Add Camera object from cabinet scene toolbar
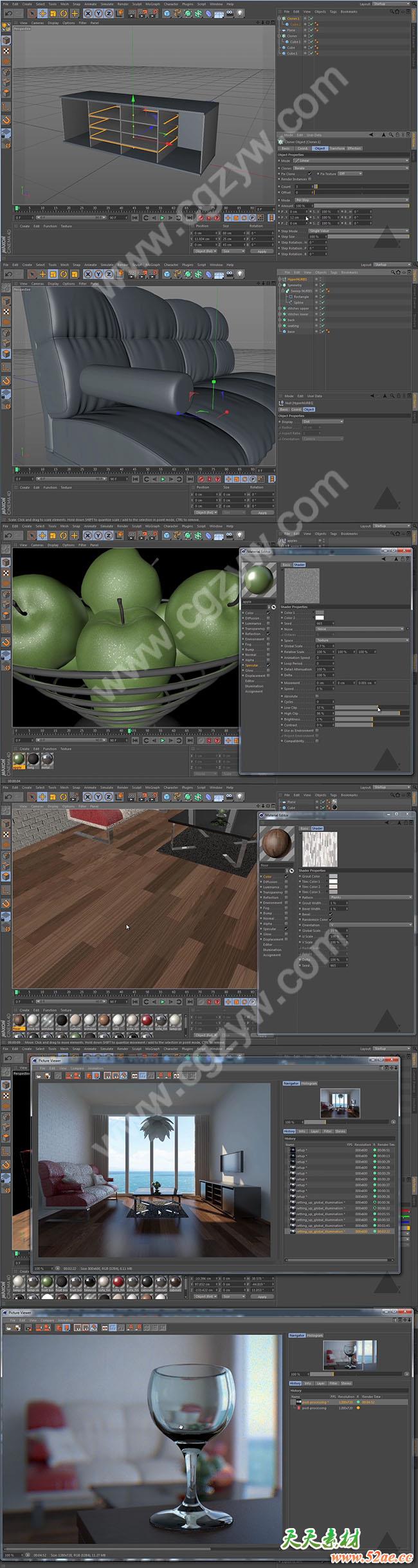 pyautogui.click(x=230, y=13)
